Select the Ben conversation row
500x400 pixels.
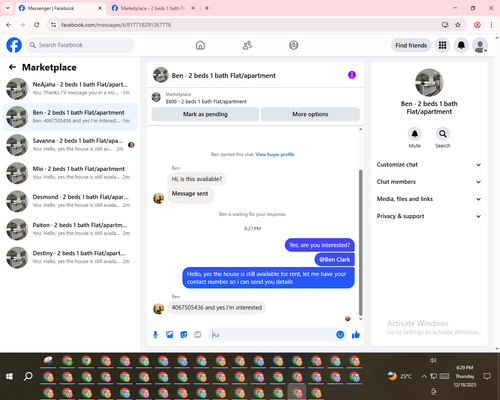click(70, 117)
